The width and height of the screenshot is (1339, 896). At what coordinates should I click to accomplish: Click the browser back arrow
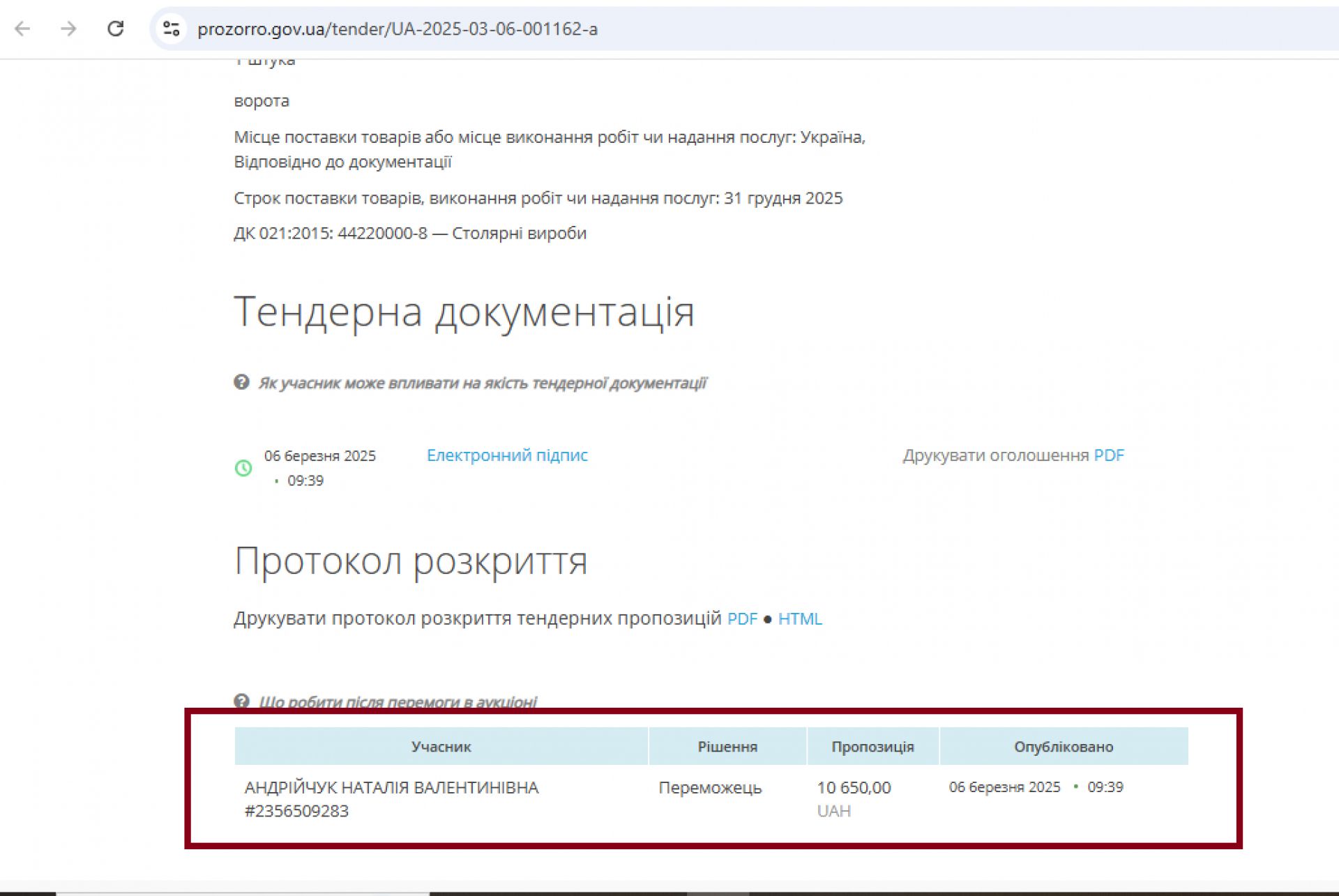23,29
